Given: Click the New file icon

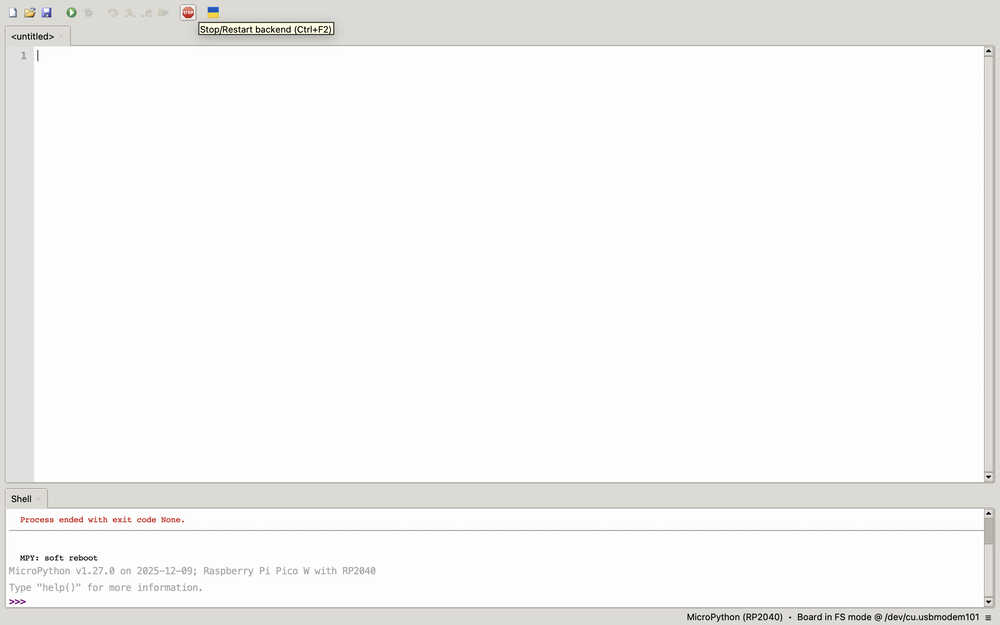Looking at the screenshot, I should pos(13,12).
